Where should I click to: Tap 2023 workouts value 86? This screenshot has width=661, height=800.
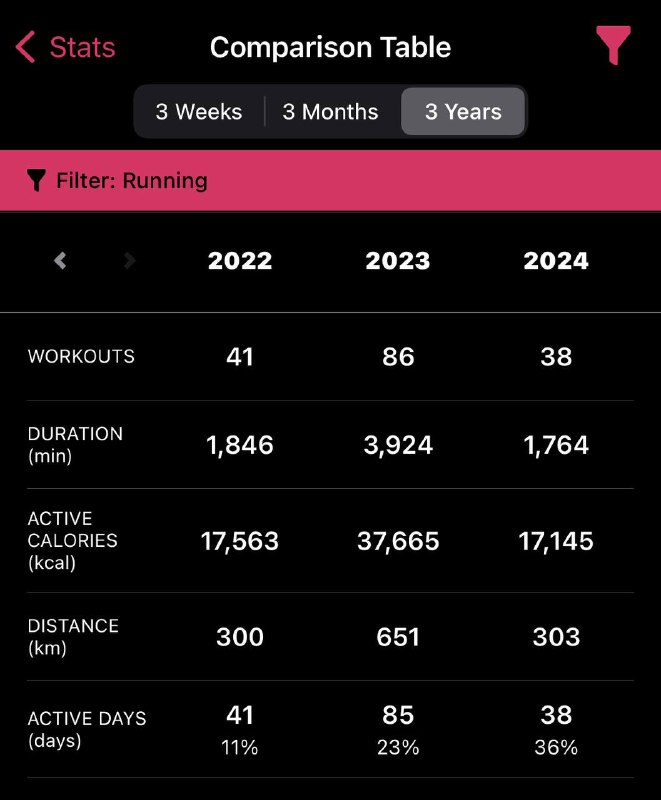tap(398, 357)
